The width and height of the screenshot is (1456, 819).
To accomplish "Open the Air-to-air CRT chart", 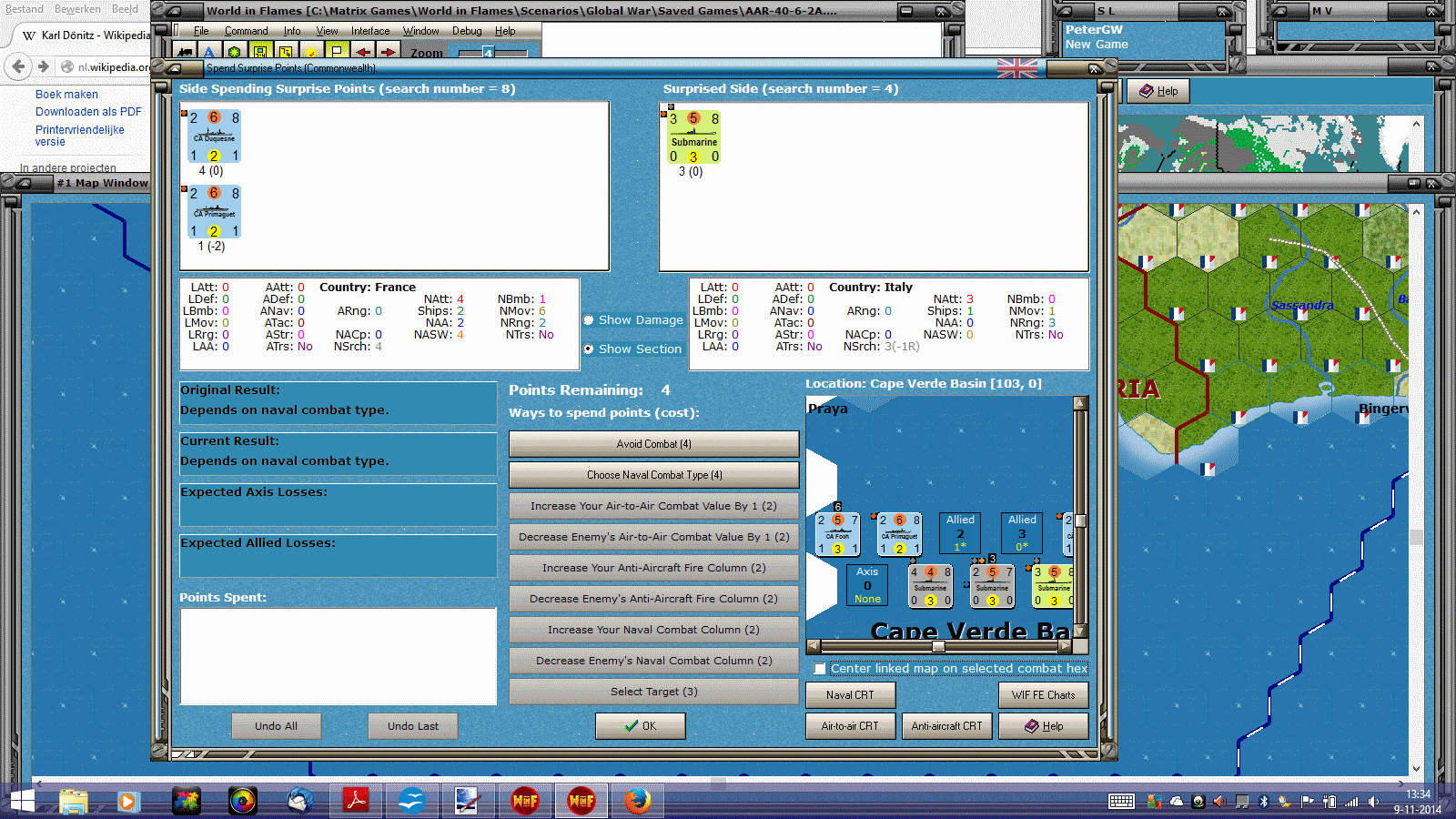I will coord(850,726).
